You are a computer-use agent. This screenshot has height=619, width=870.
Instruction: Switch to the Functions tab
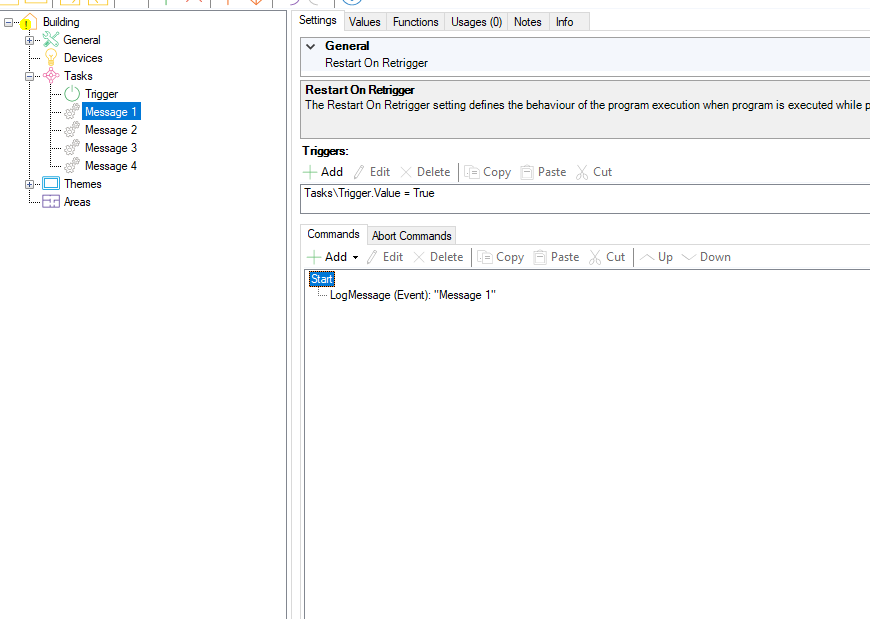[x=415, y=22]
